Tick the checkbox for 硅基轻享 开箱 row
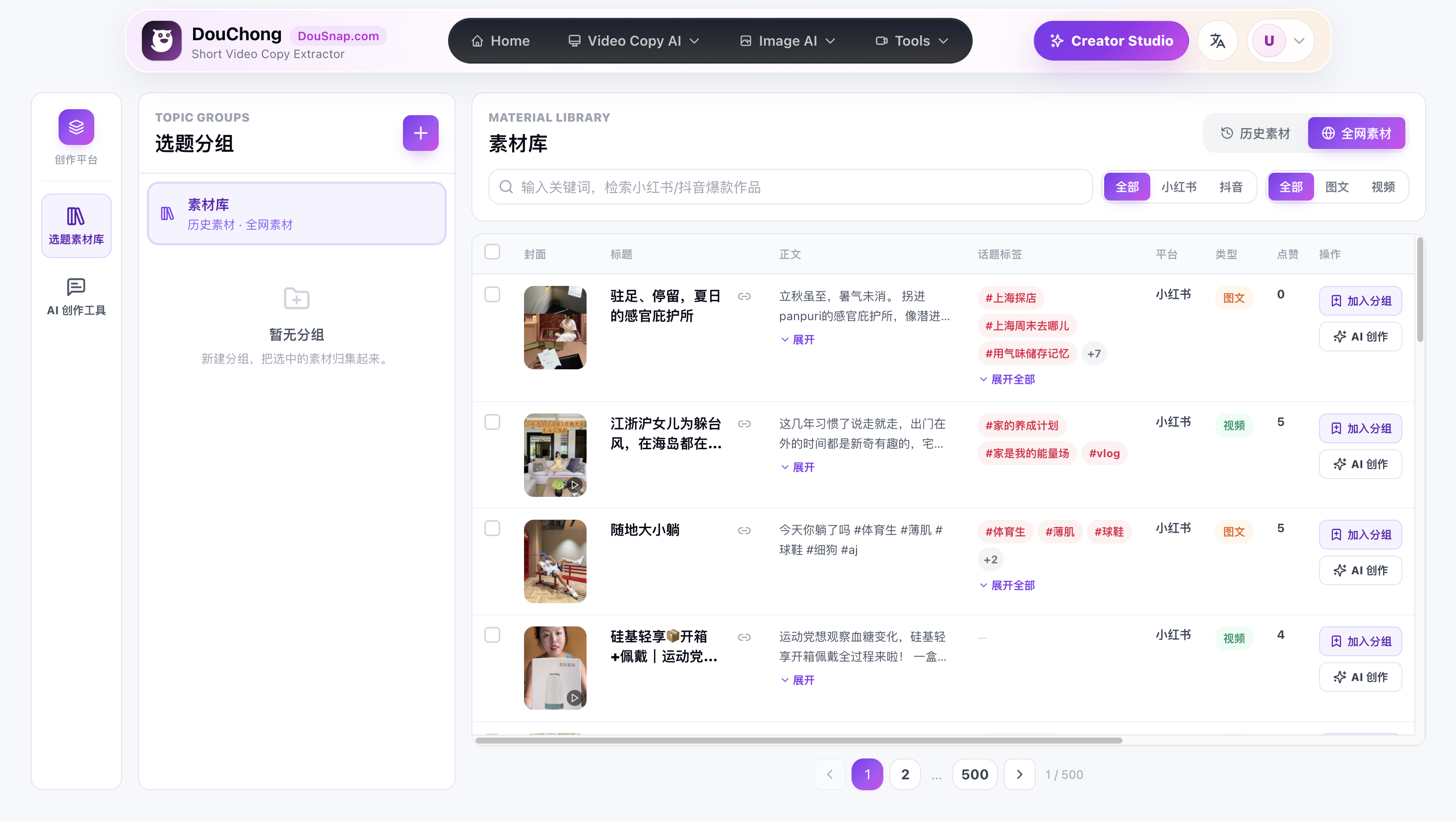Screen dimensions: 1456x822 click(492, 635)
